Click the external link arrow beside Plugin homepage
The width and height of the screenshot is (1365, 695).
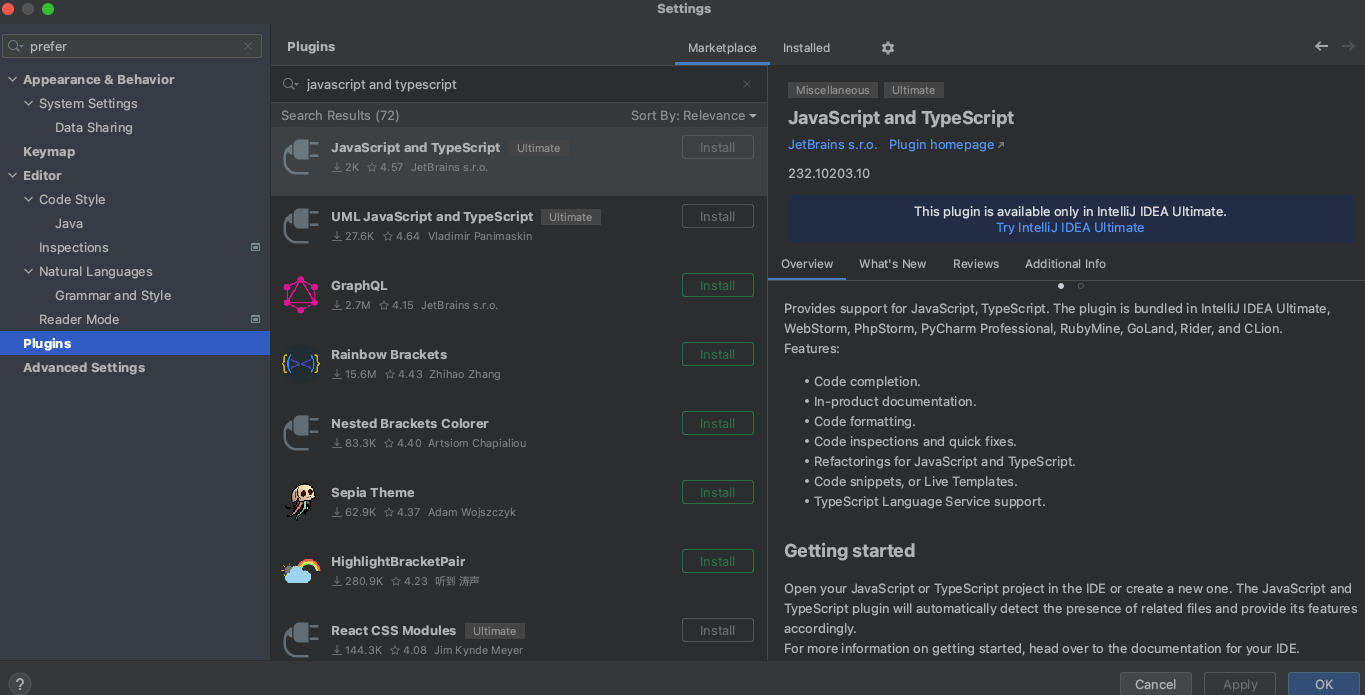(1001, 145)
